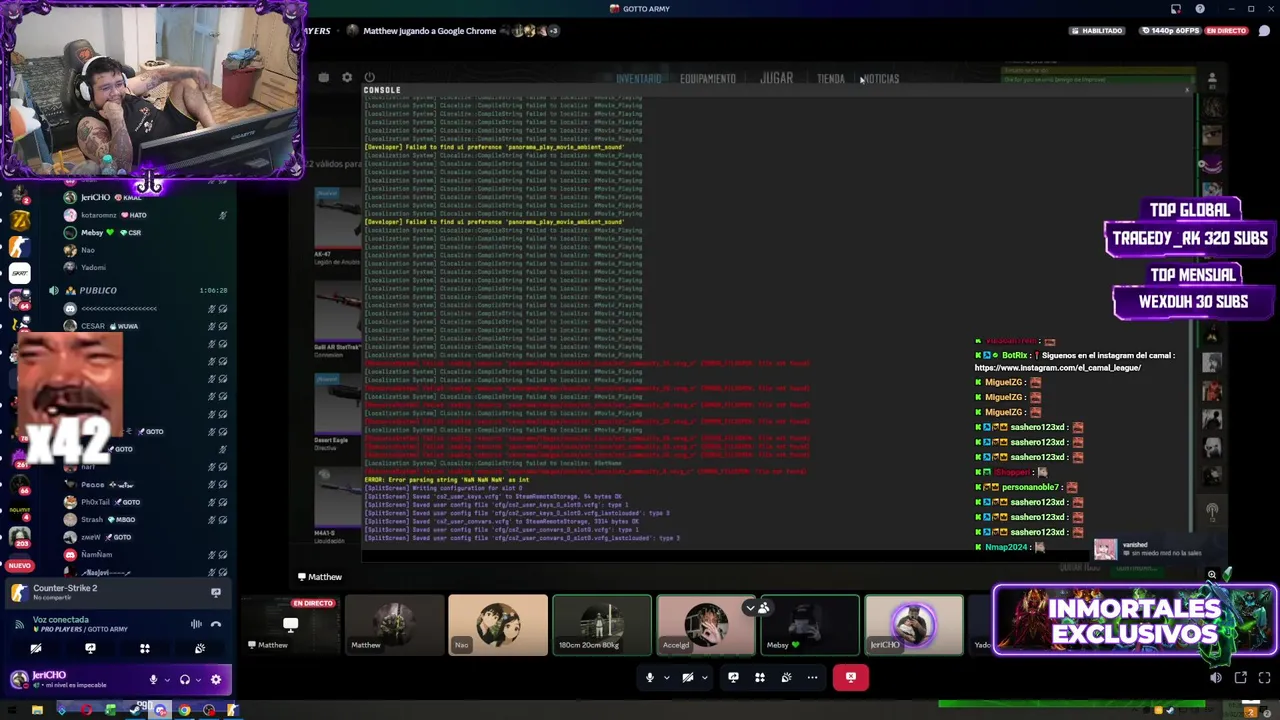
Task: Share screen from the bottom call controls
Action: (x=733, y=677)
